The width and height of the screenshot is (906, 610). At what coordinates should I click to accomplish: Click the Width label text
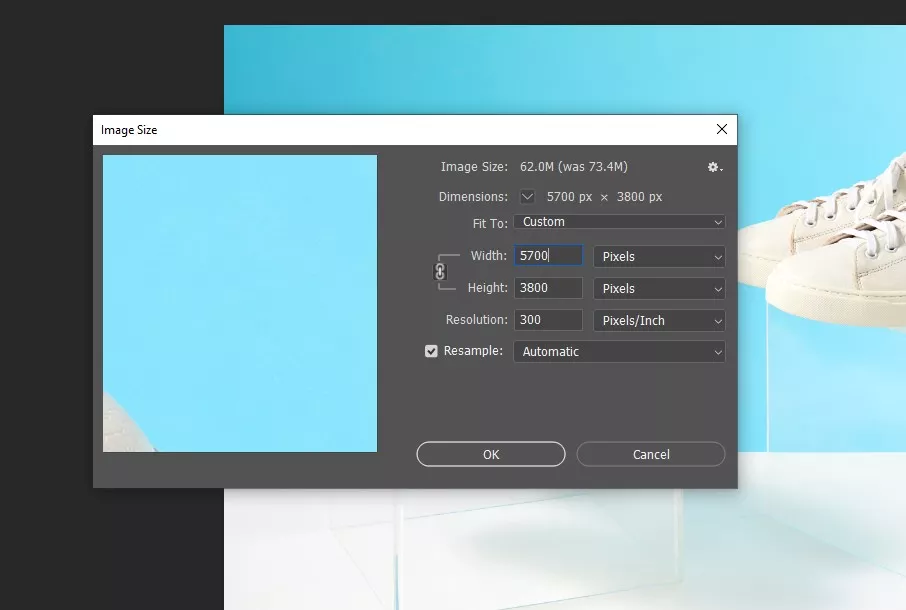click(x=488, y=256)
